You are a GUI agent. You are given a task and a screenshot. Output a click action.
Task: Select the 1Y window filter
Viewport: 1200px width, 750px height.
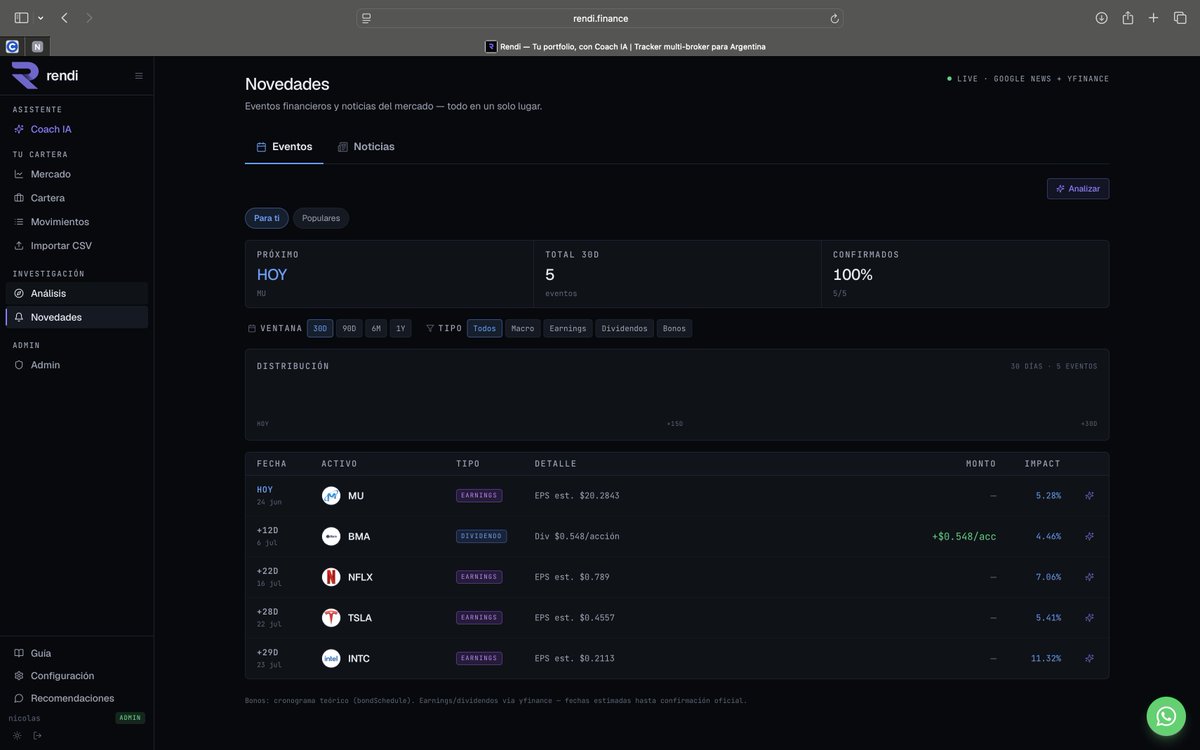coord(400,328)
